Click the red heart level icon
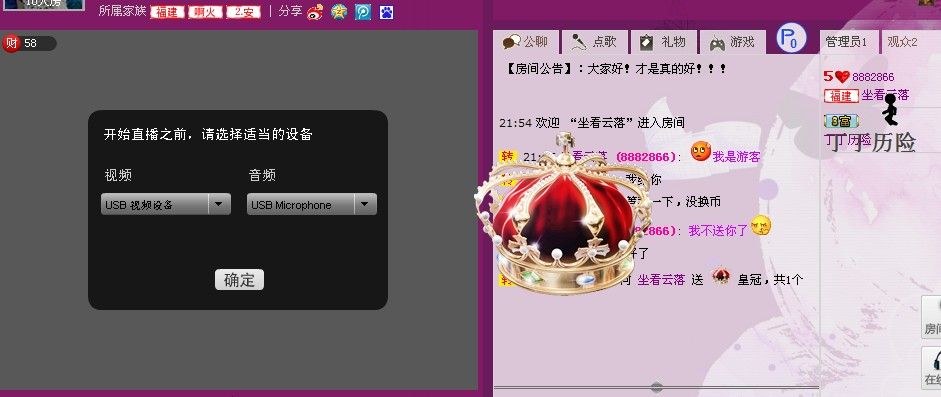This screenshot has height=397, width=941. pos(843,77)
